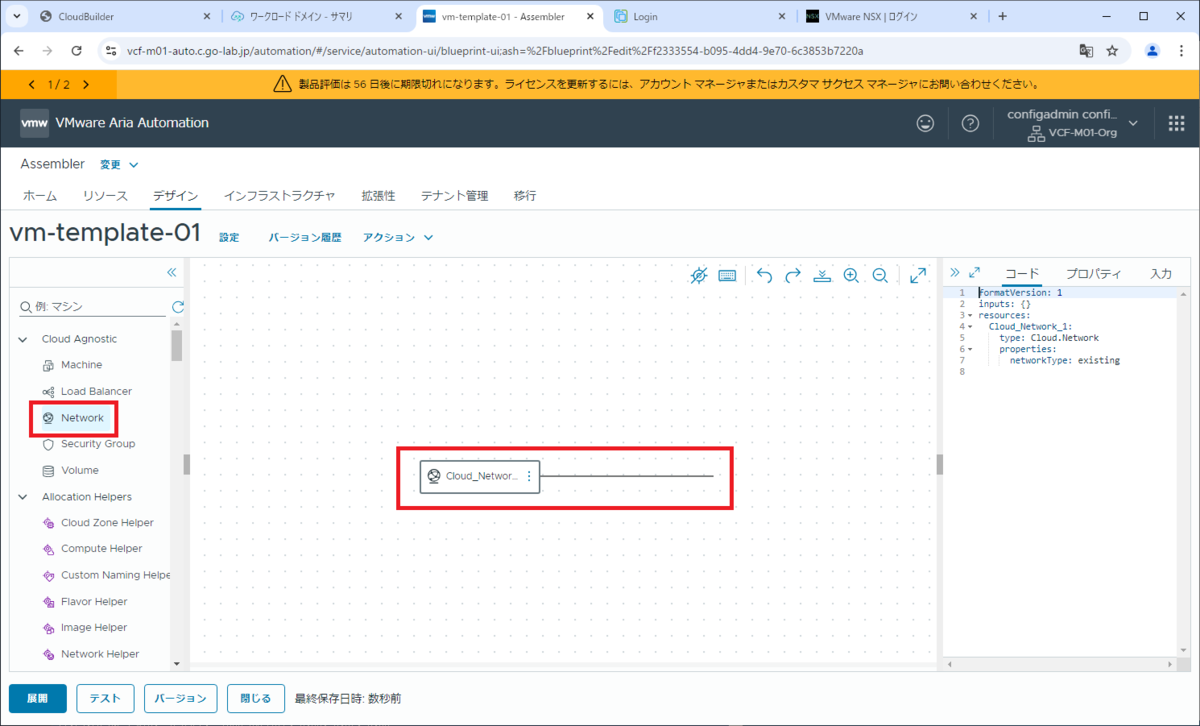Open the feedback smiley icon

click(926, 123)
